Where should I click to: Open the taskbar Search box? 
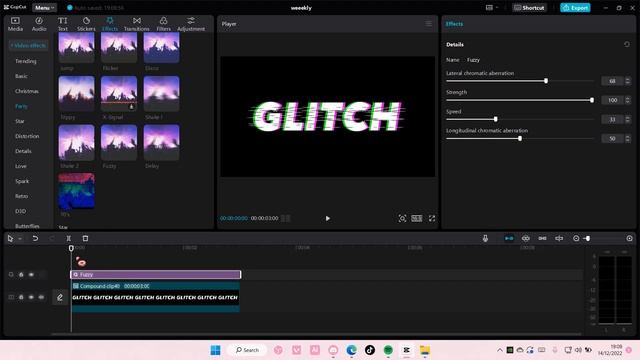(248, 350)
